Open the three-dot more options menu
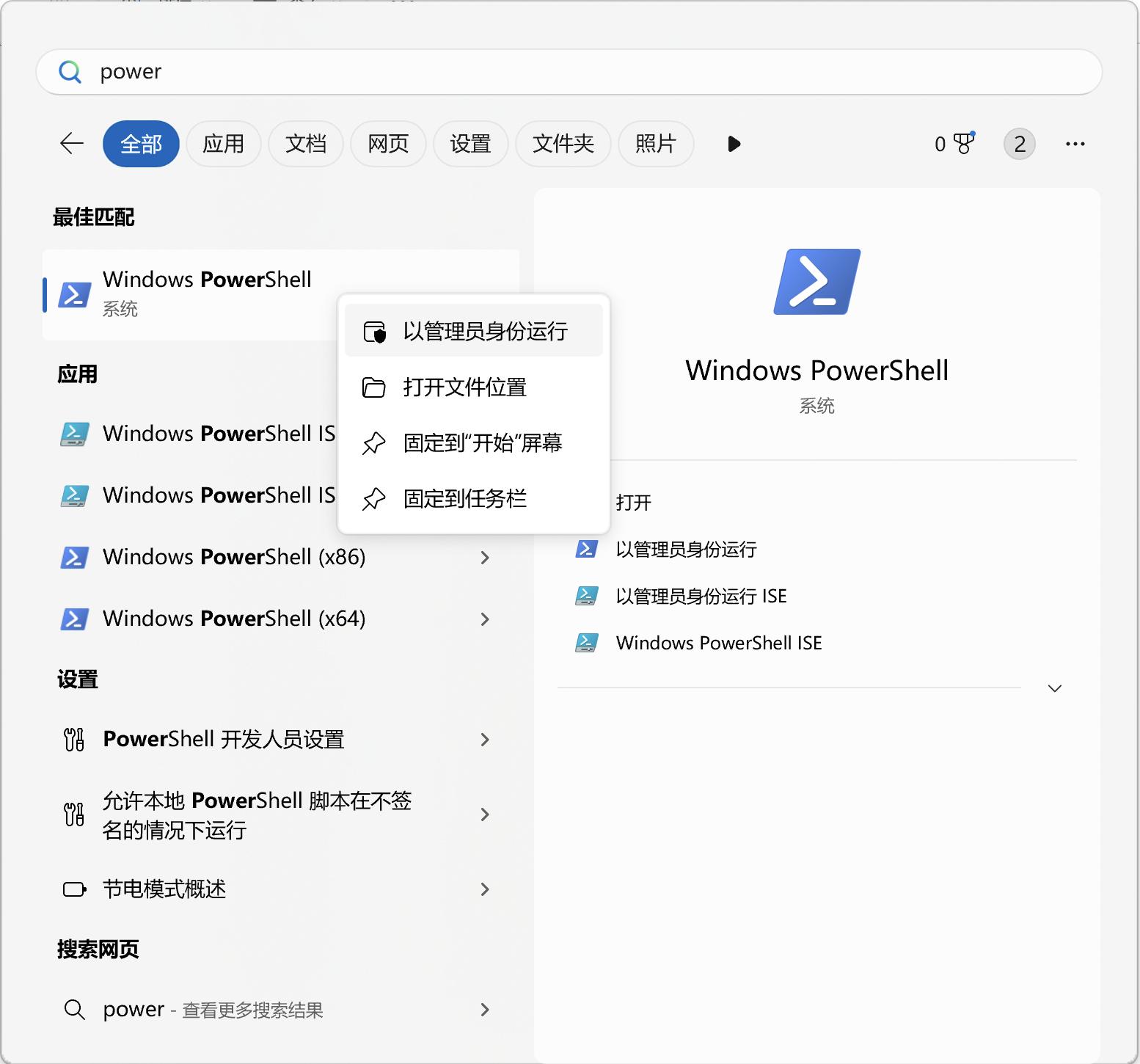Viewport: 1140px width, 1064px height. [x=1075, y=144]
